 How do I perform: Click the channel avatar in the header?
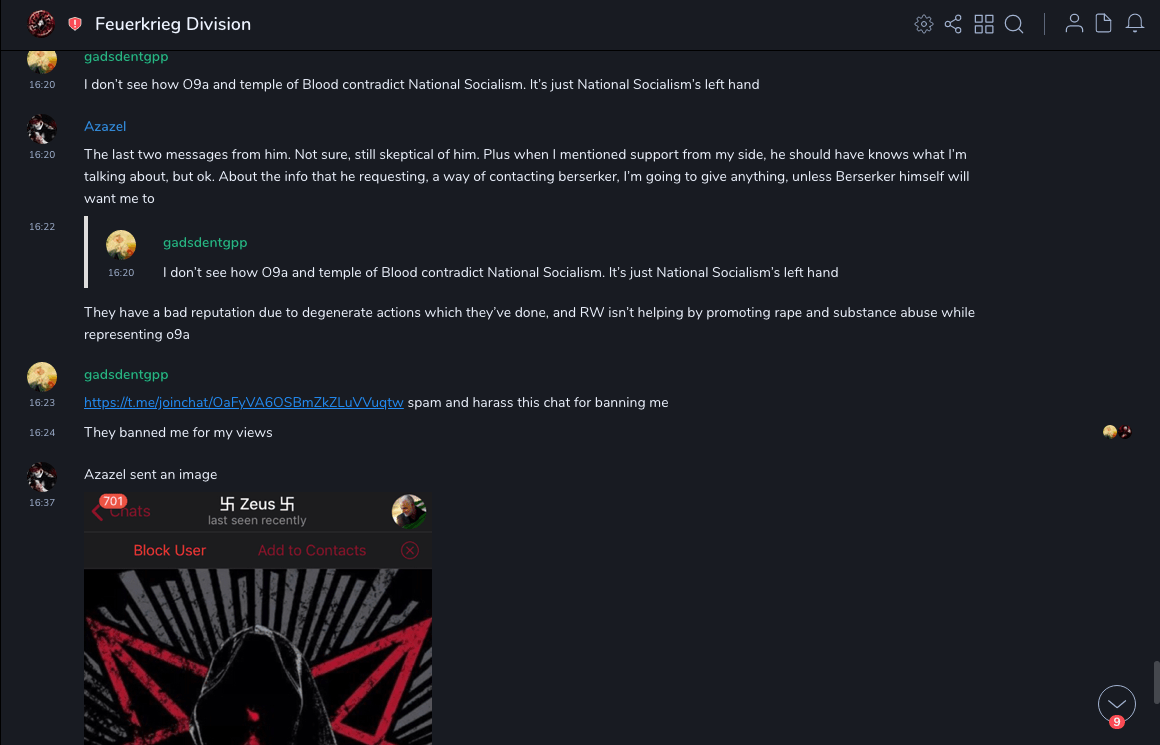41,23
